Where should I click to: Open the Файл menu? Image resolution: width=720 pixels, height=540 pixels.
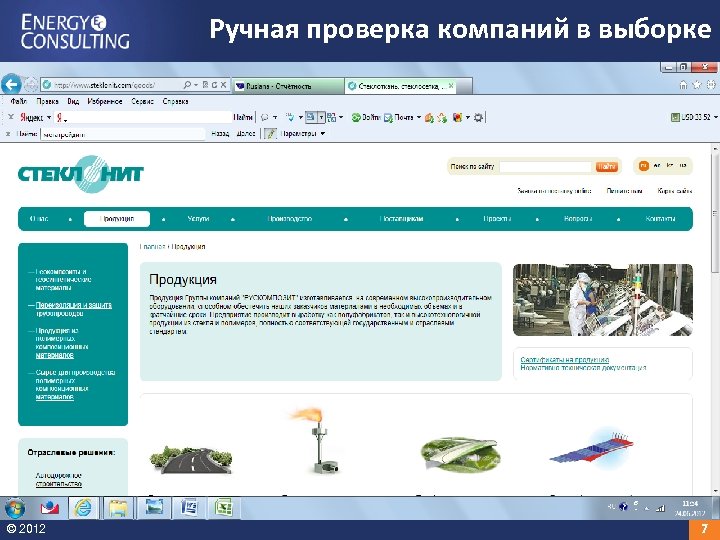point(18,101)
